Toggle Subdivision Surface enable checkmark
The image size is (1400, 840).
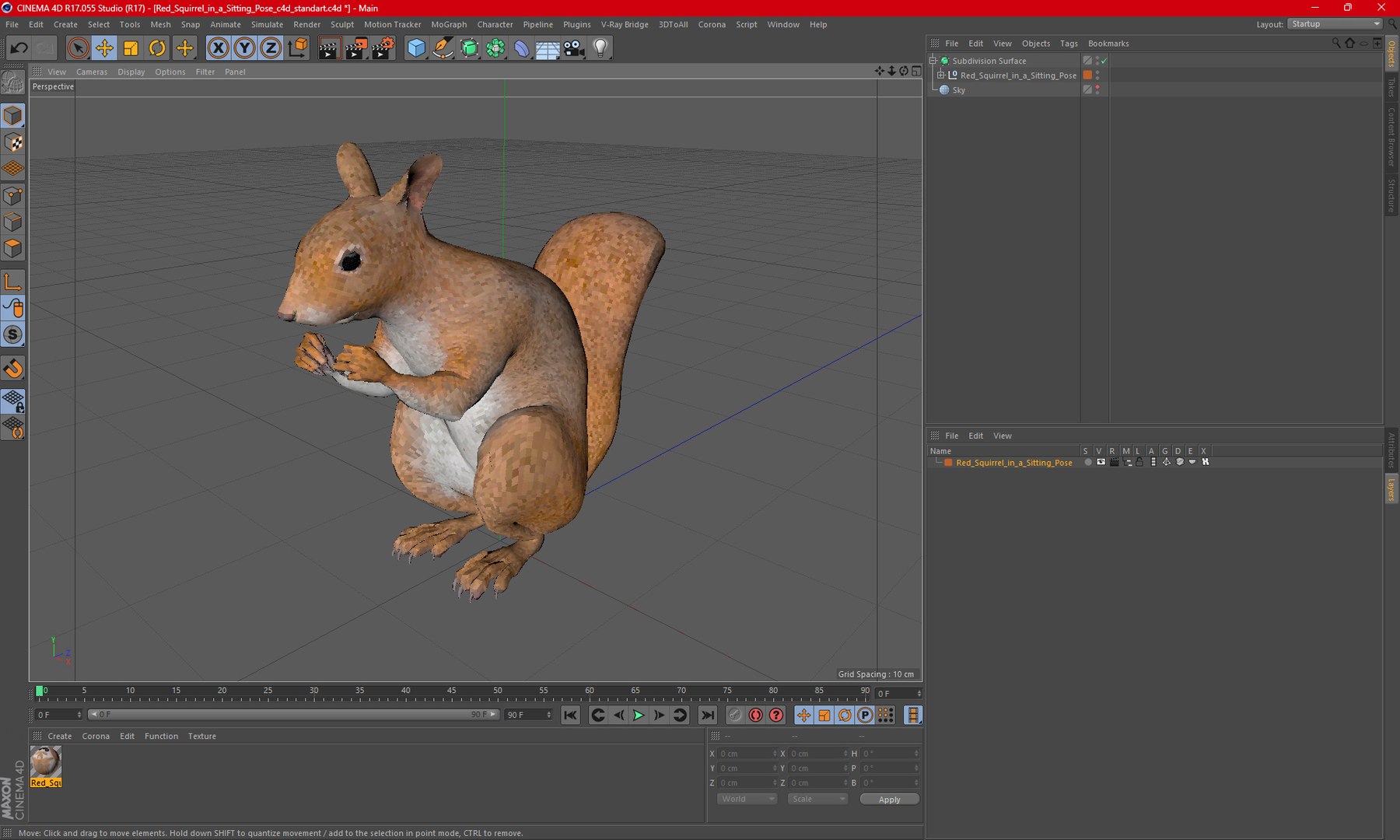(1104, 61)
